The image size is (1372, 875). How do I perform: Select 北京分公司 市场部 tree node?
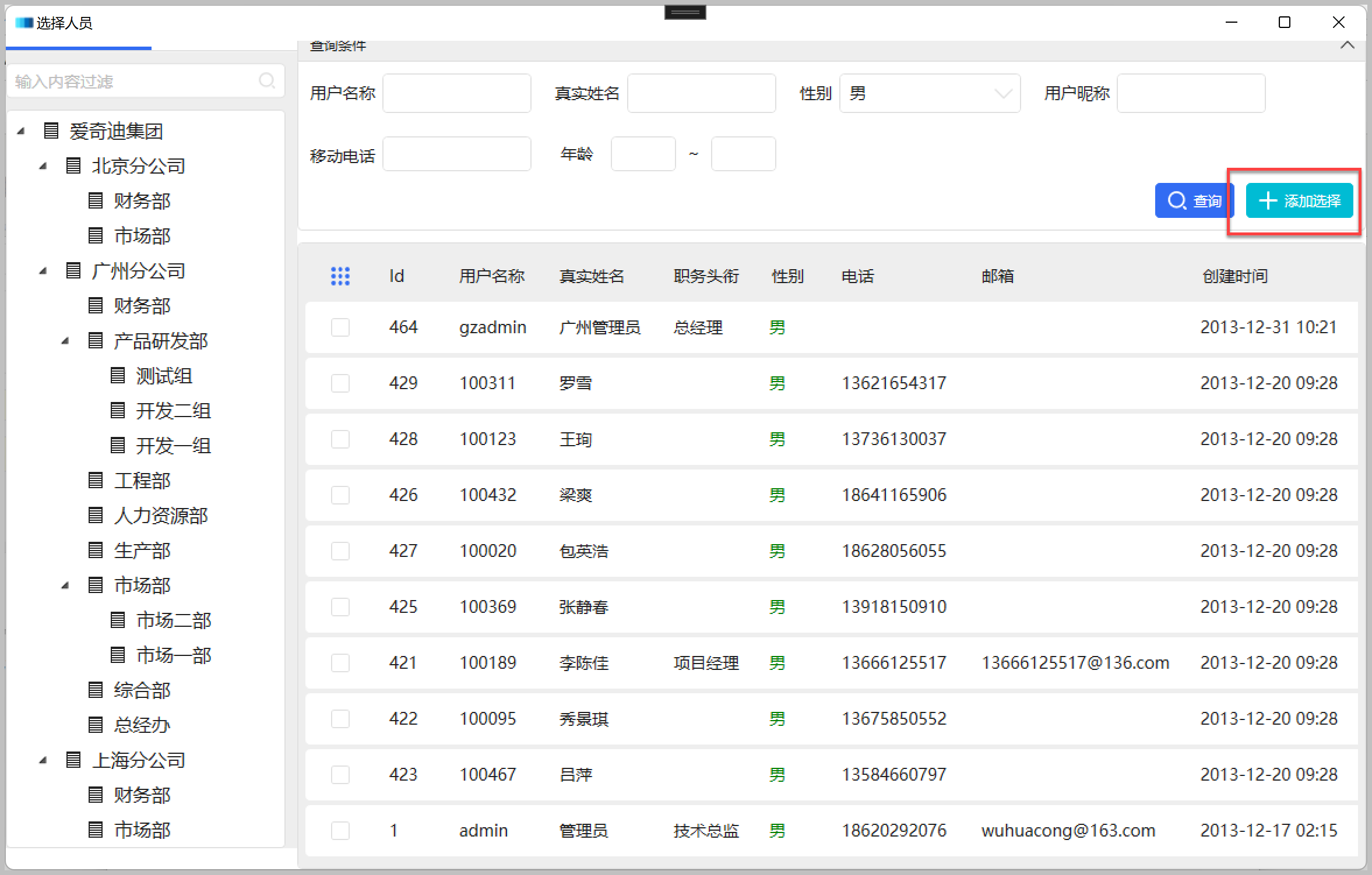click(142, 236)
